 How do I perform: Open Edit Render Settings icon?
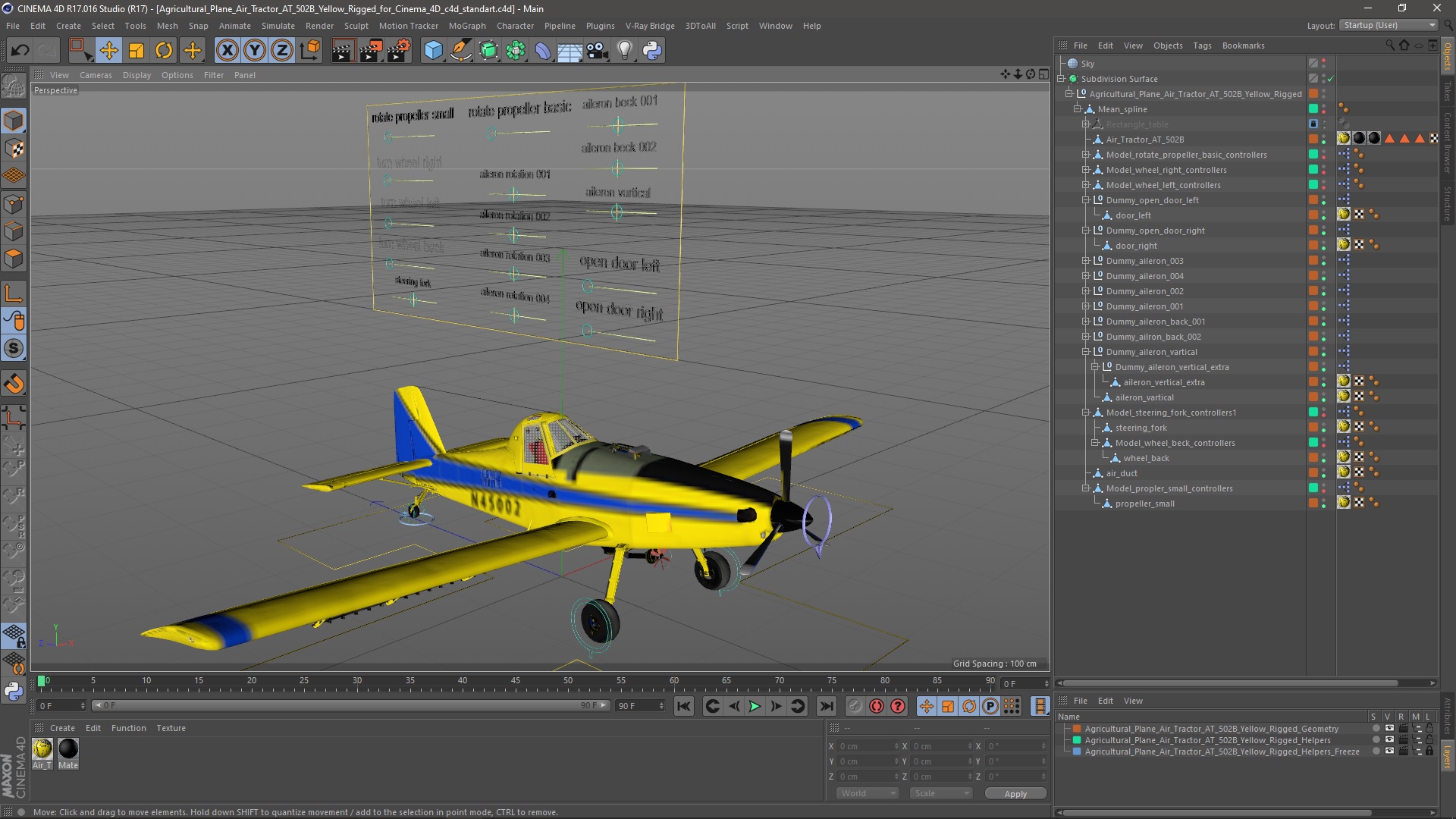399,51
